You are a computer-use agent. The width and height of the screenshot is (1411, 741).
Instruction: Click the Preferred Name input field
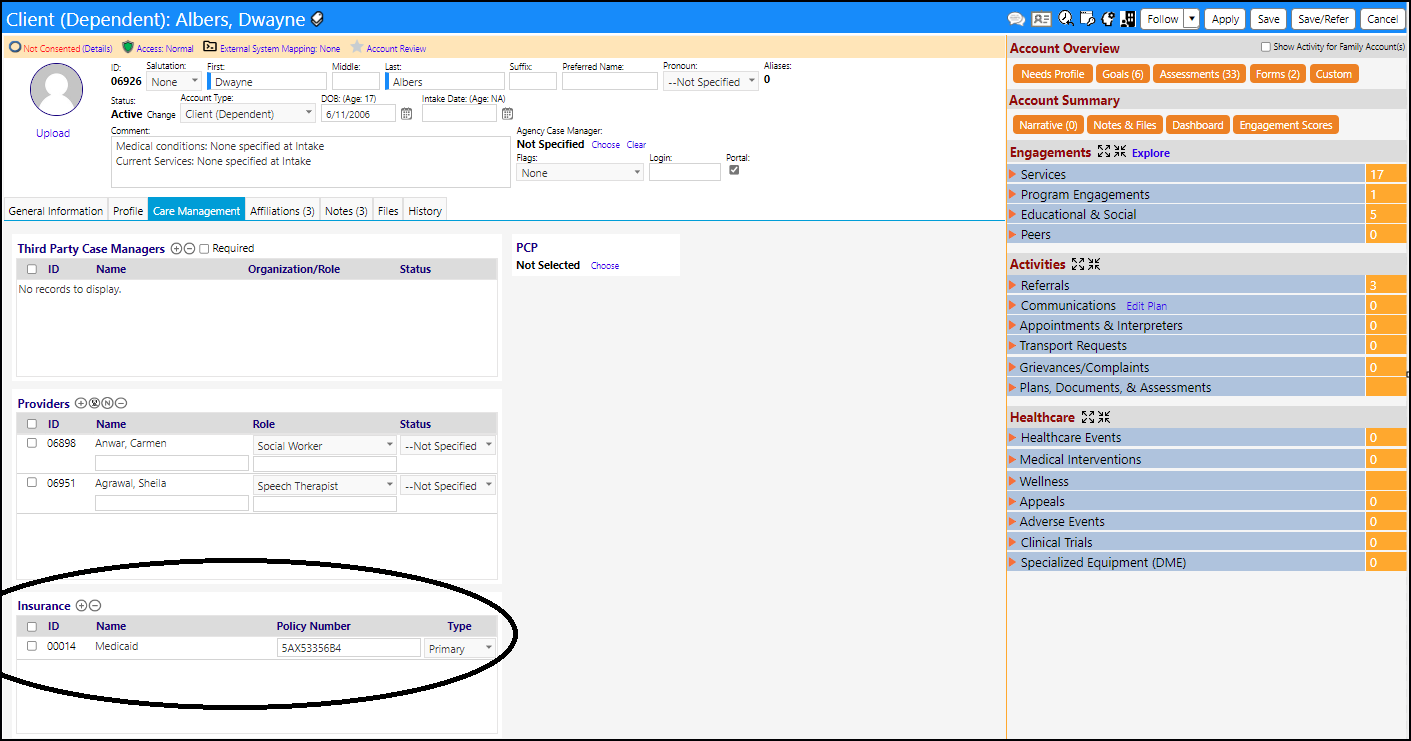[x=610, y=81]
